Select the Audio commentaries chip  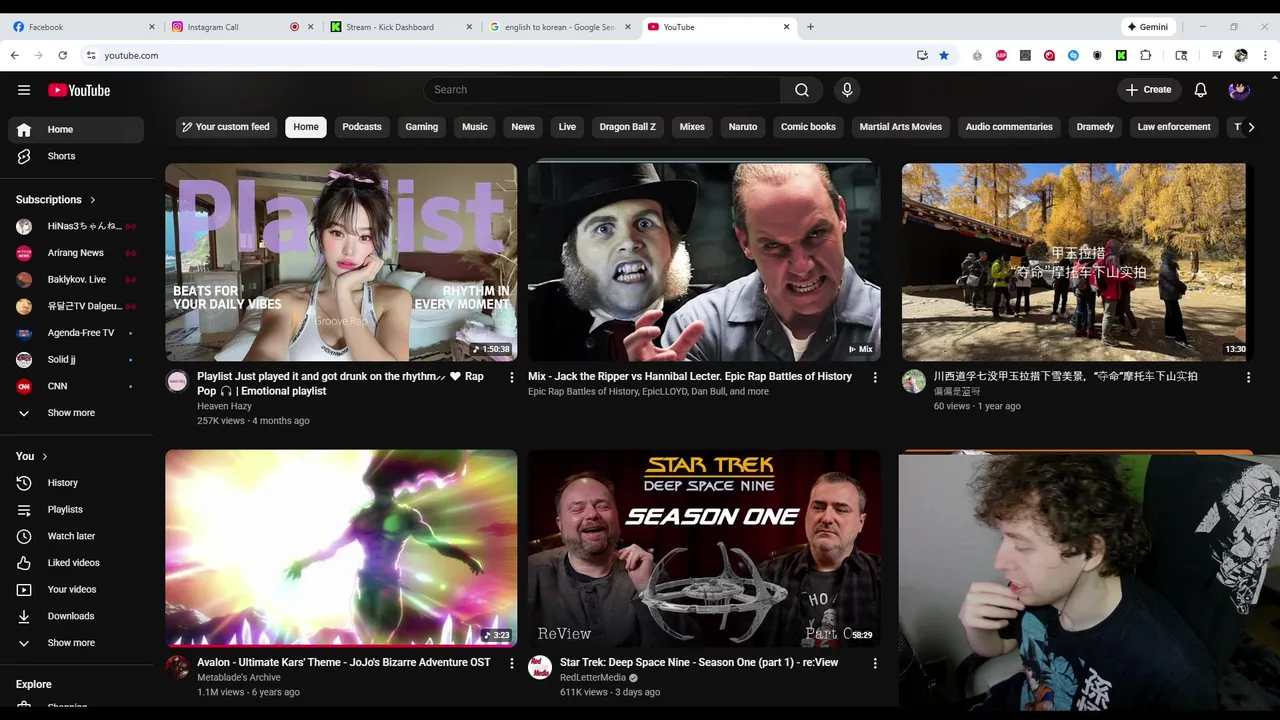(1009, 127)
